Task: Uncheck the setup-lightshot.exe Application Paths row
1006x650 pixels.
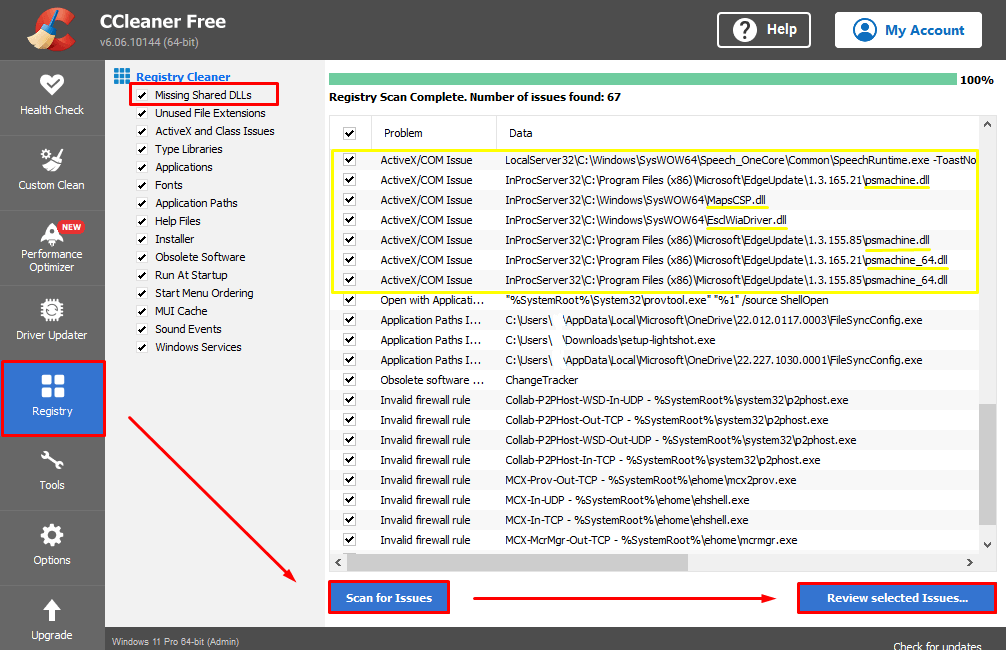Action: pyautogui.click(x=349, y=339)
